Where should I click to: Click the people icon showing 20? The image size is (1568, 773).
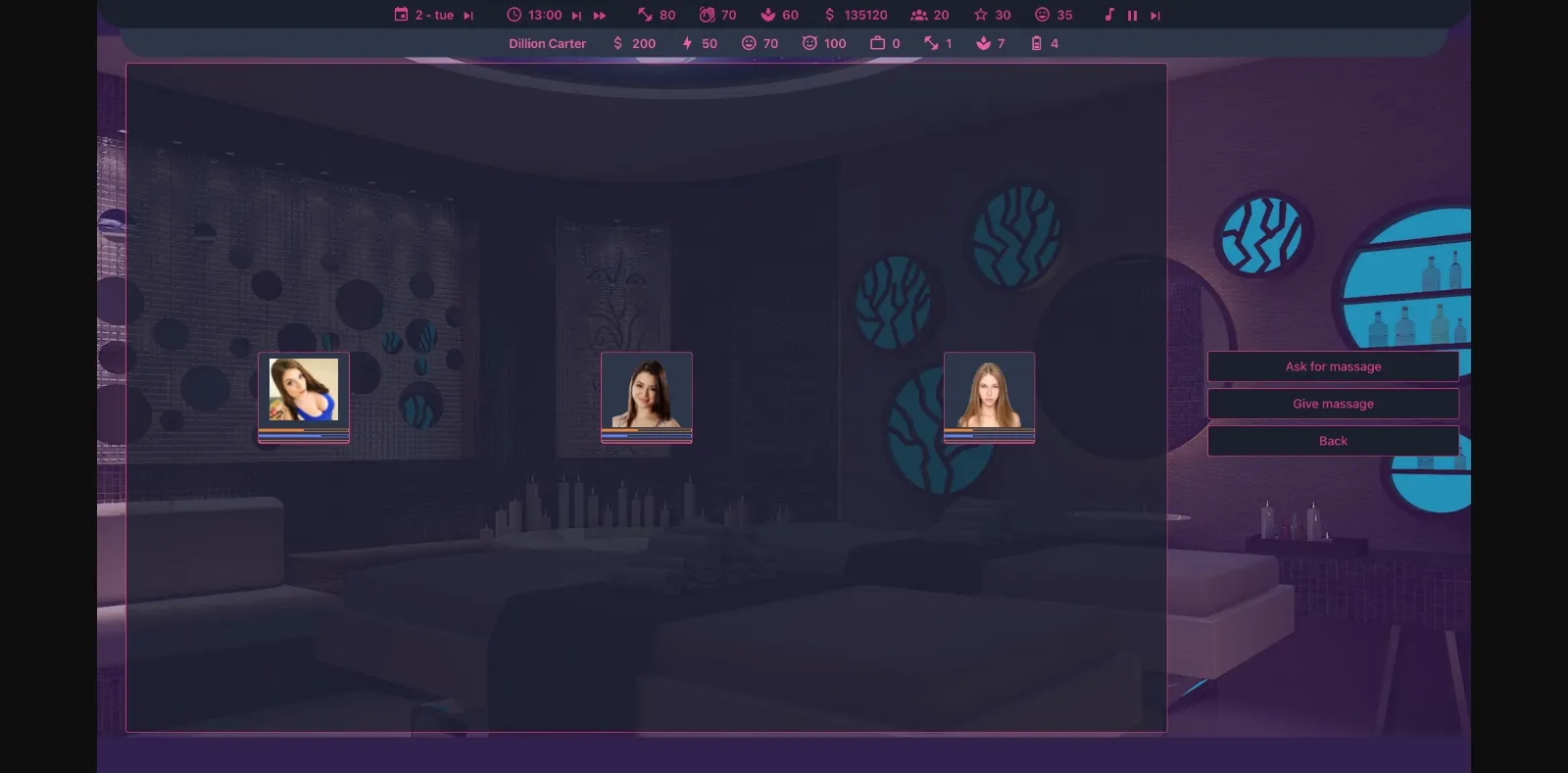pyautogui.click(x=918, y=15)
